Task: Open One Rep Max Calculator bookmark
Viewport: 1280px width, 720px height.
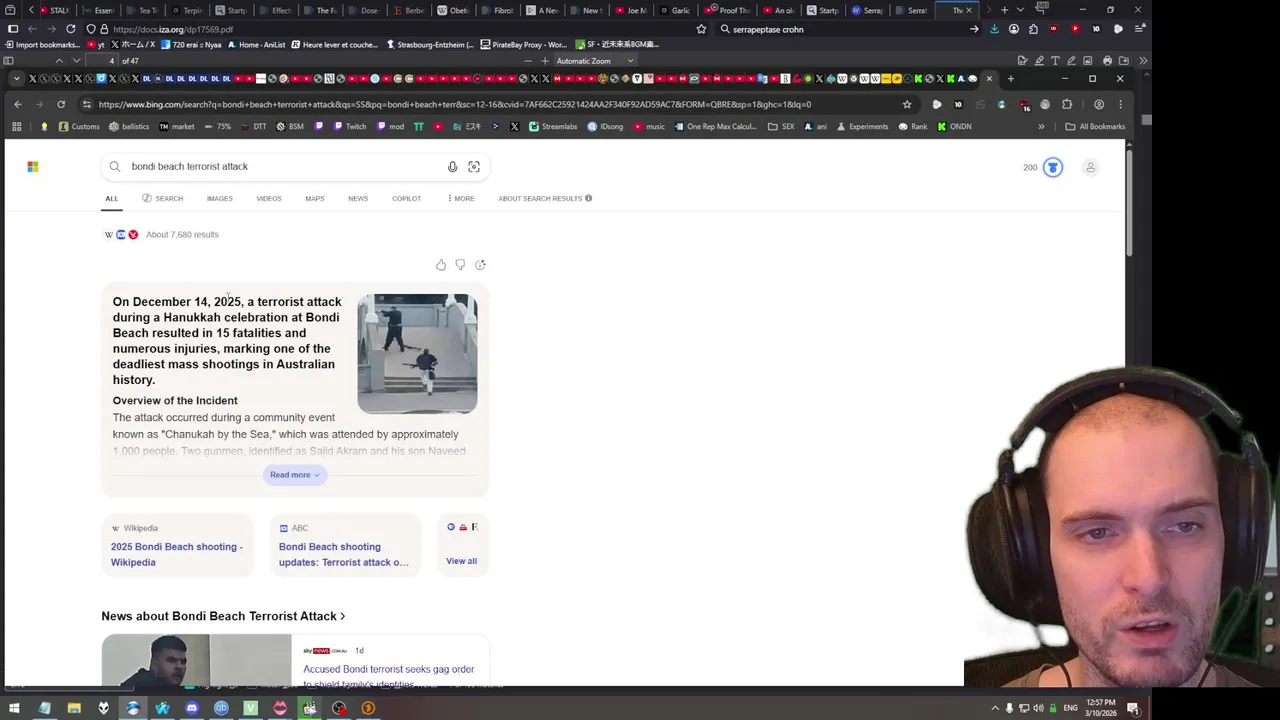Action: click(x=715, y=127)
